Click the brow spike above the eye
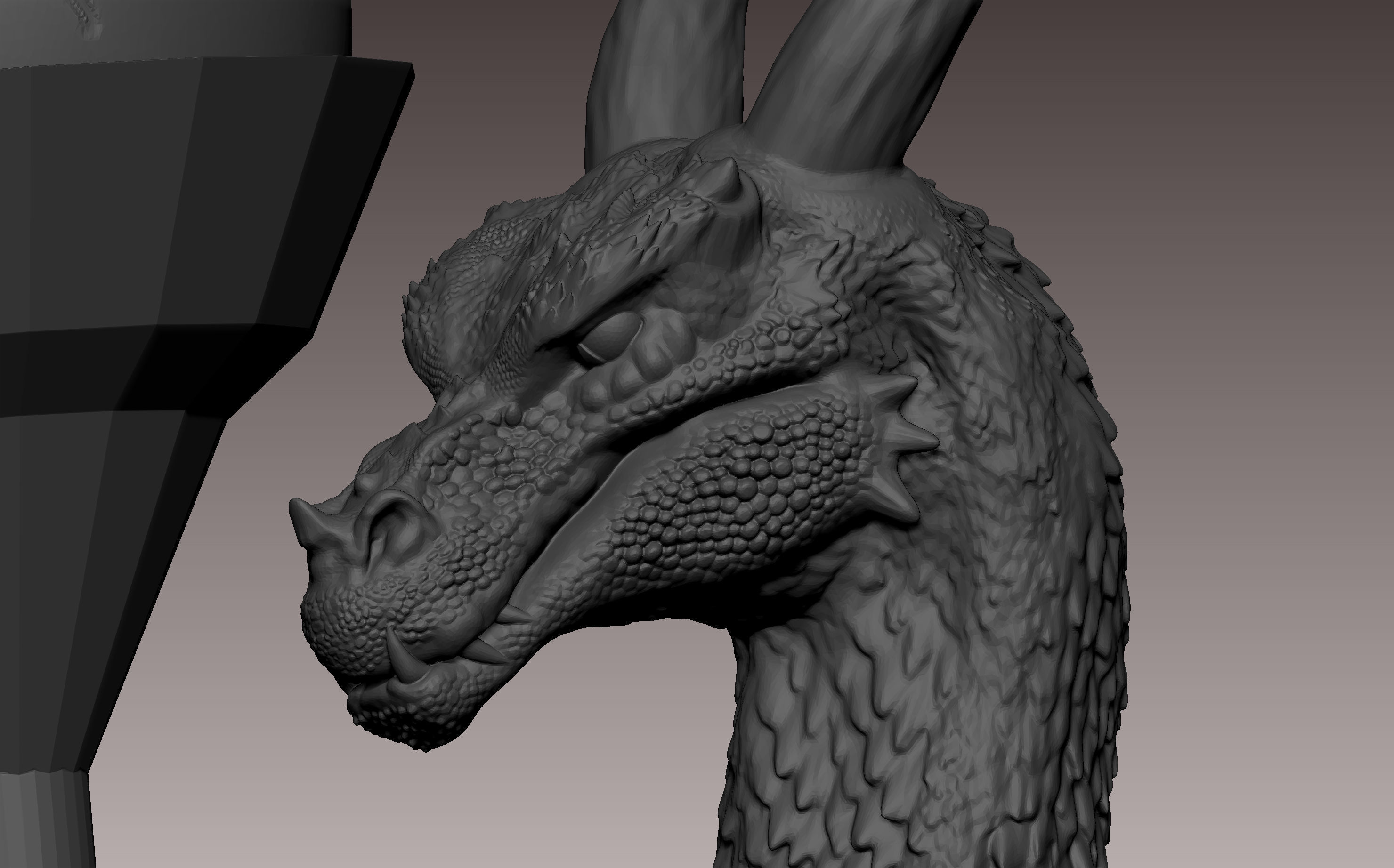This screenshot has height=868, width=1394. [725, 183]
